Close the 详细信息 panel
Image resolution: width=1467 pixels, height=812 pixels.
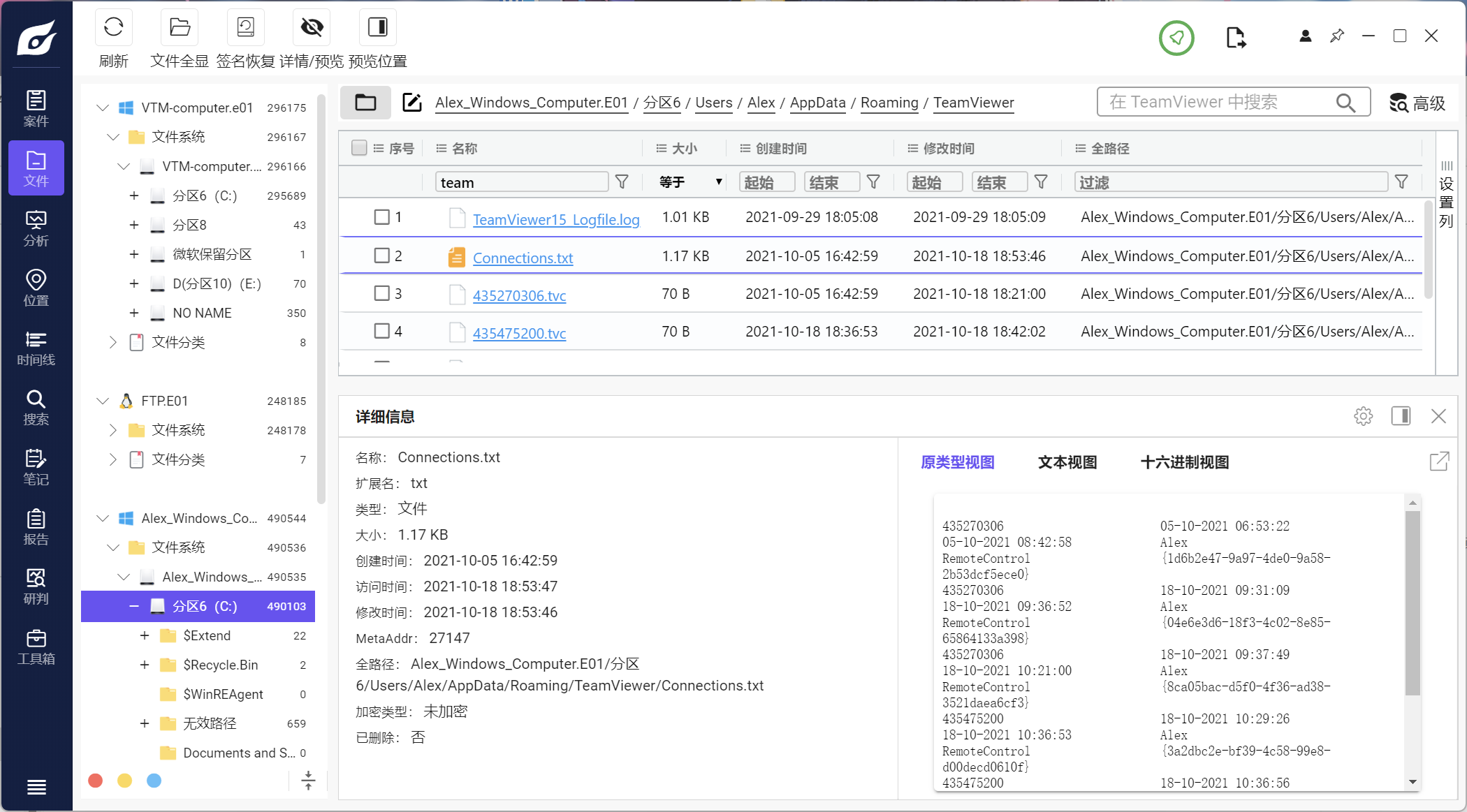click(x=1438, y=416)
